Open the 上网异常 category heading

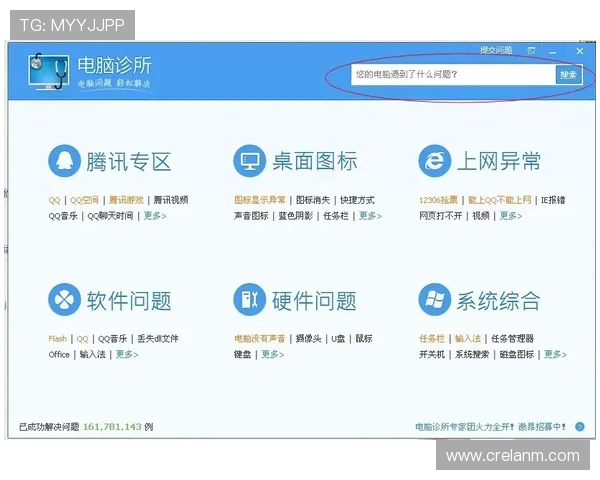coord(499,161)
